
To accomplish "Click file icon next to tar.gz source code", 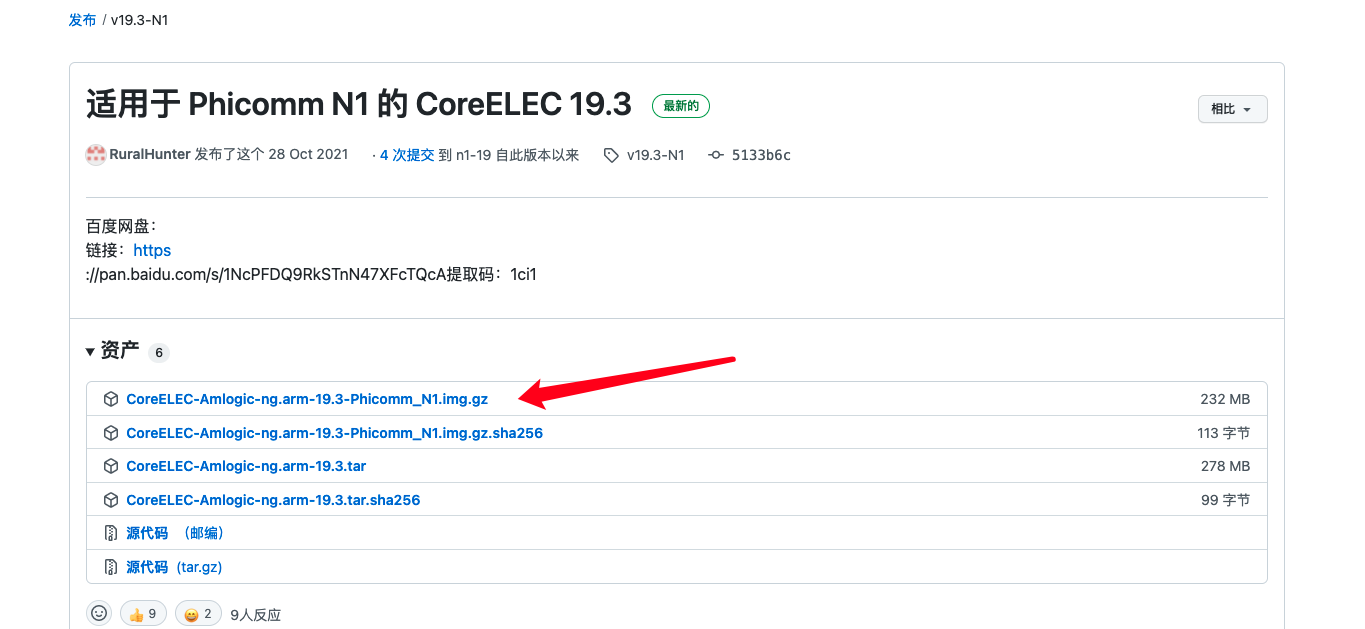I will 111,566.
